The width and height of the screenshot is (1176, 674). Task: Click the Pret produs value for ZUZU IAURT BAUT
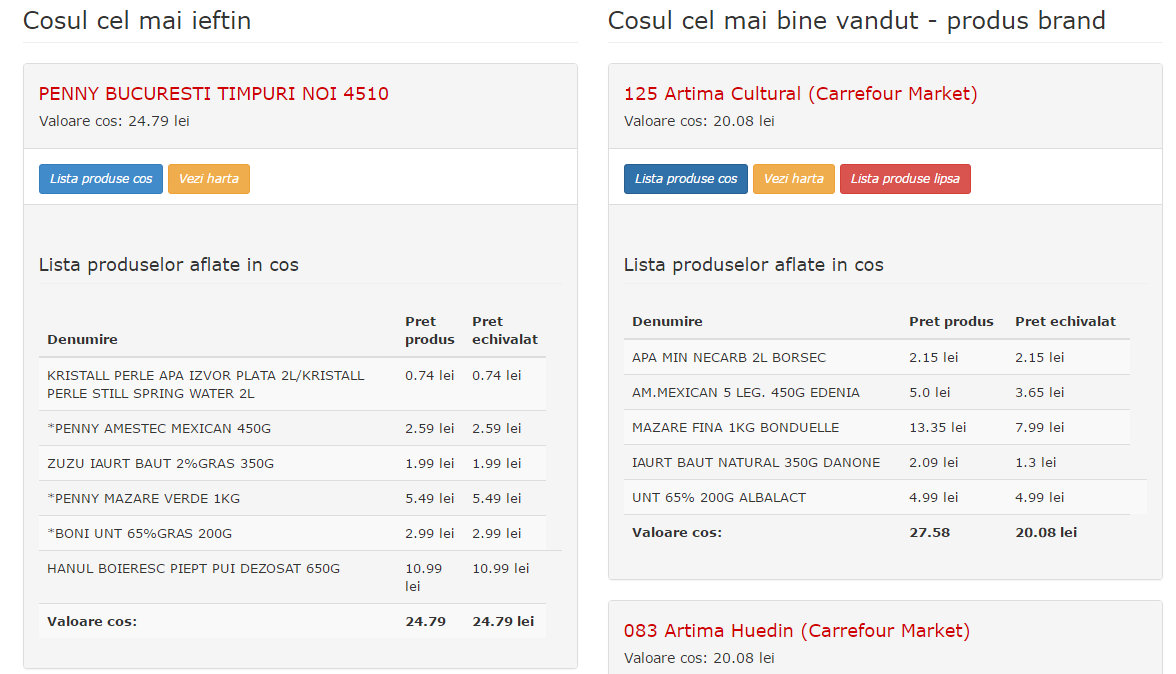(x=430, y=464)
